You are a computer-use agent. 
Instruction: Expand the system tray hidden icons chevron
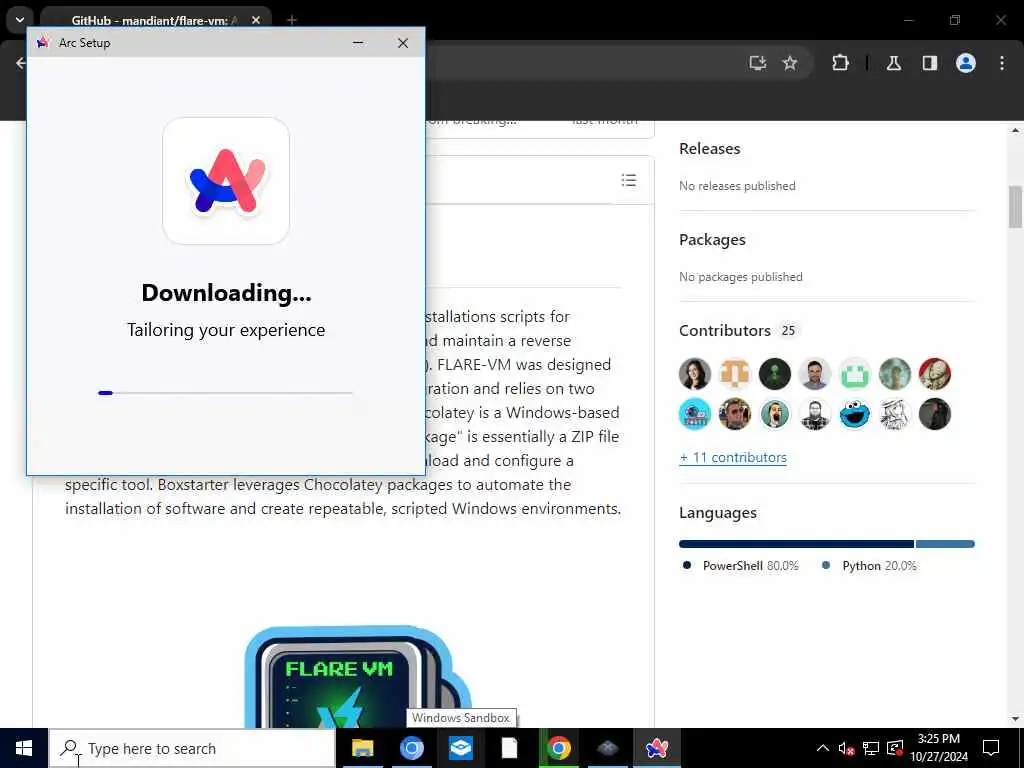[x=822, y=748]
